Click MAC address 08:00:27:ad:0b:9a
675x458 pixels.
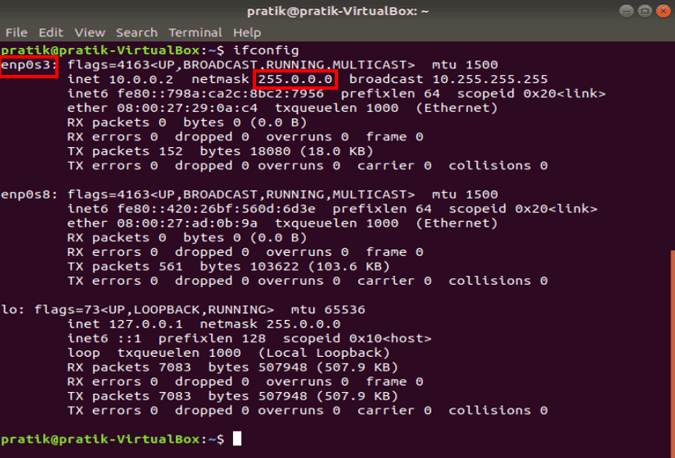coord(187,223)
